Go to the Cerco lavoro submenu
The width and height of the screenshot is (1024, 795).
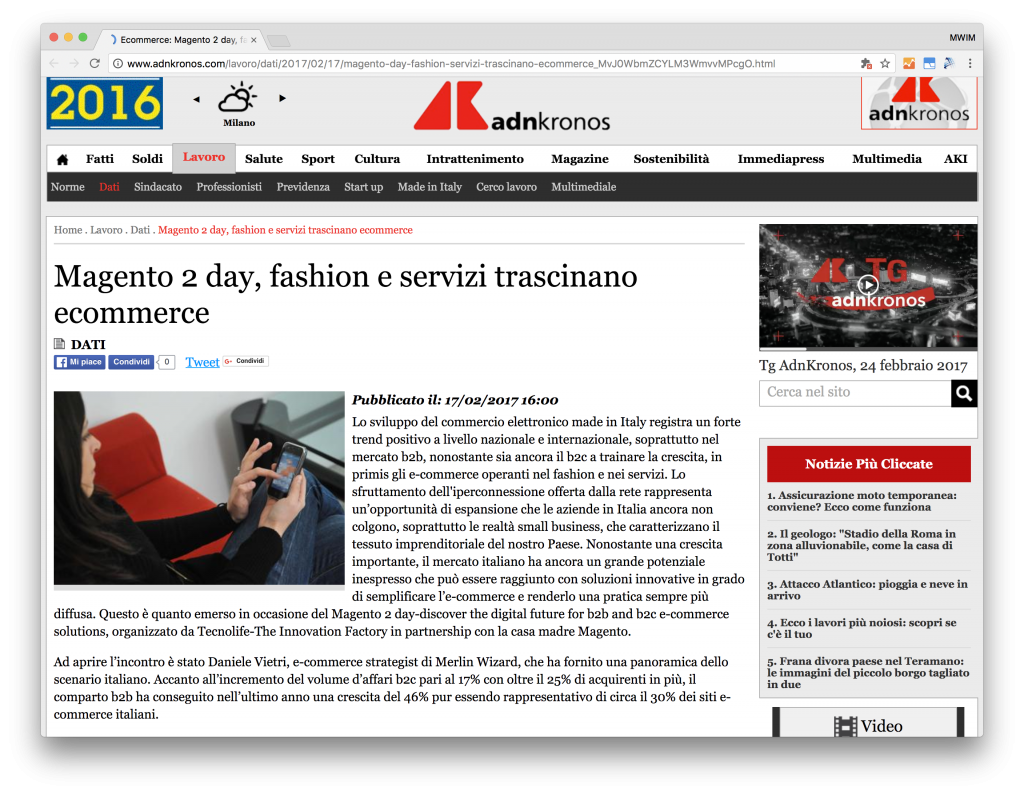506,187
